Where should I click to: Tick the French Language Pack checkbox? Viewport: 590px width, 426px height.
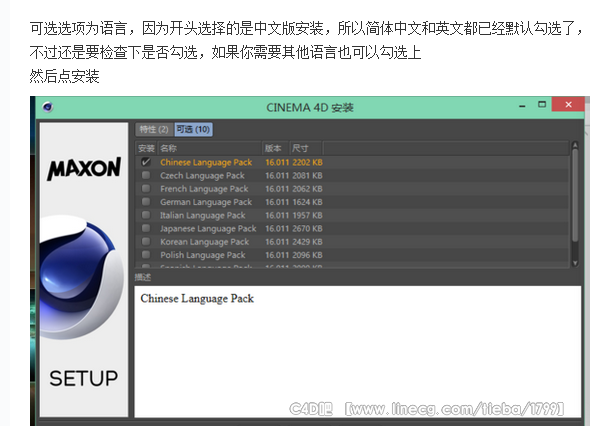[146, 189]
